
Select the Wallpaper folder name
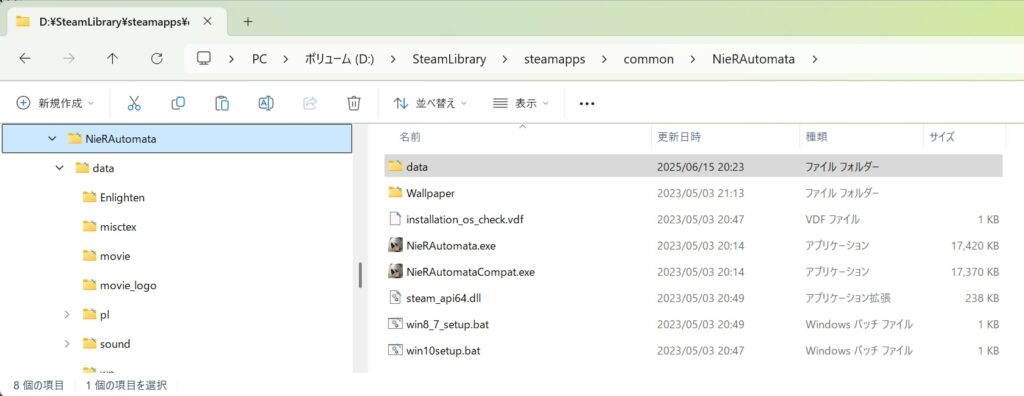pyautogui.click(x=430, y=193)
